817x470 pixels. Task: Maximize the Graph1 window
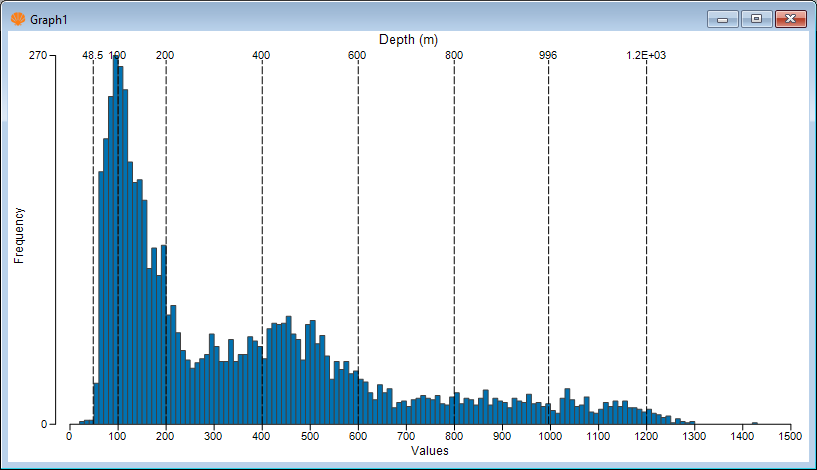coord(754,18)
